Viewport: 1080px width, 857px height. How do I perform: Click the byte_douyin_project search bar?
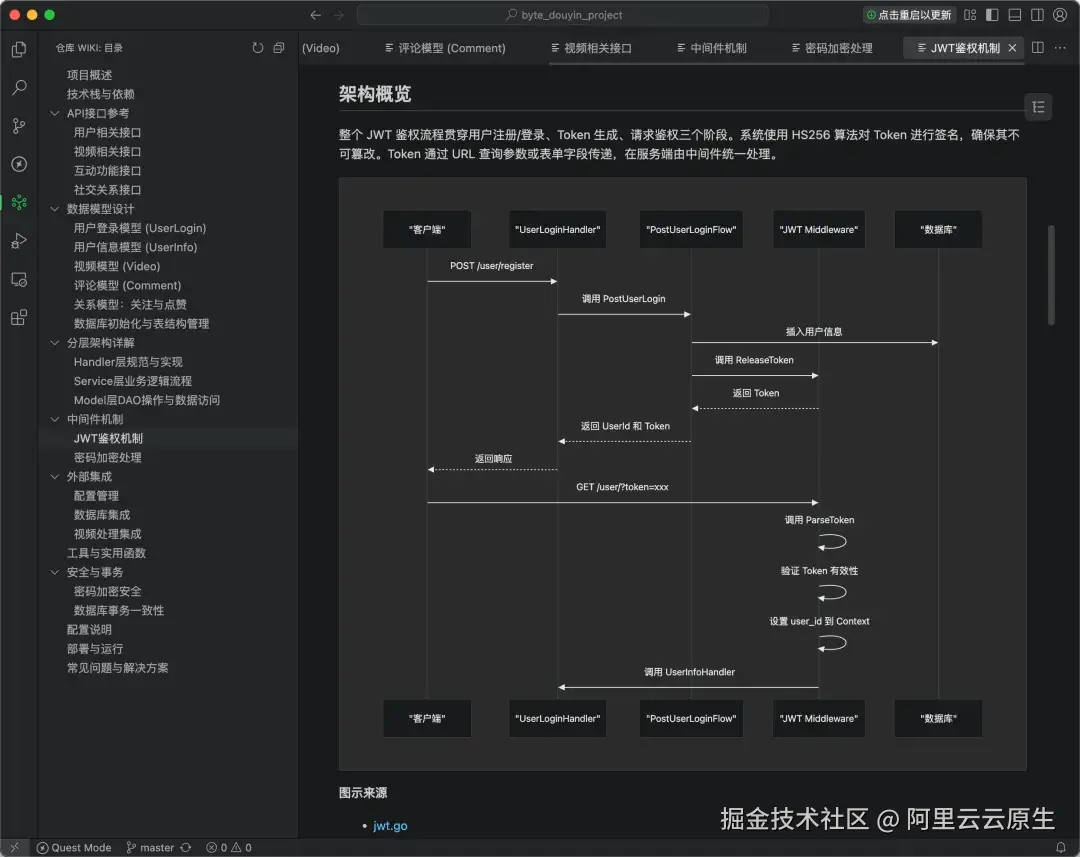coord(563,15)
